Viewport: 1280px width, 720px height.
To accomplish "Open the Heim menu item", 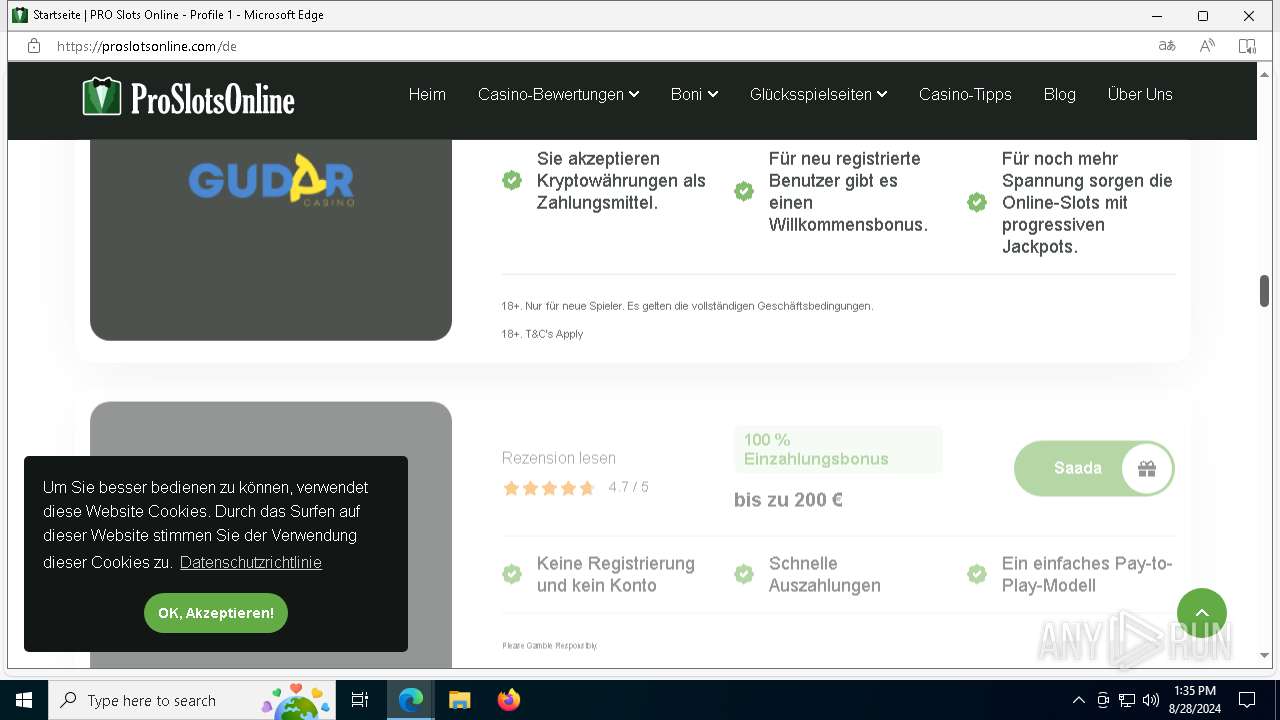I will (427, 94).
